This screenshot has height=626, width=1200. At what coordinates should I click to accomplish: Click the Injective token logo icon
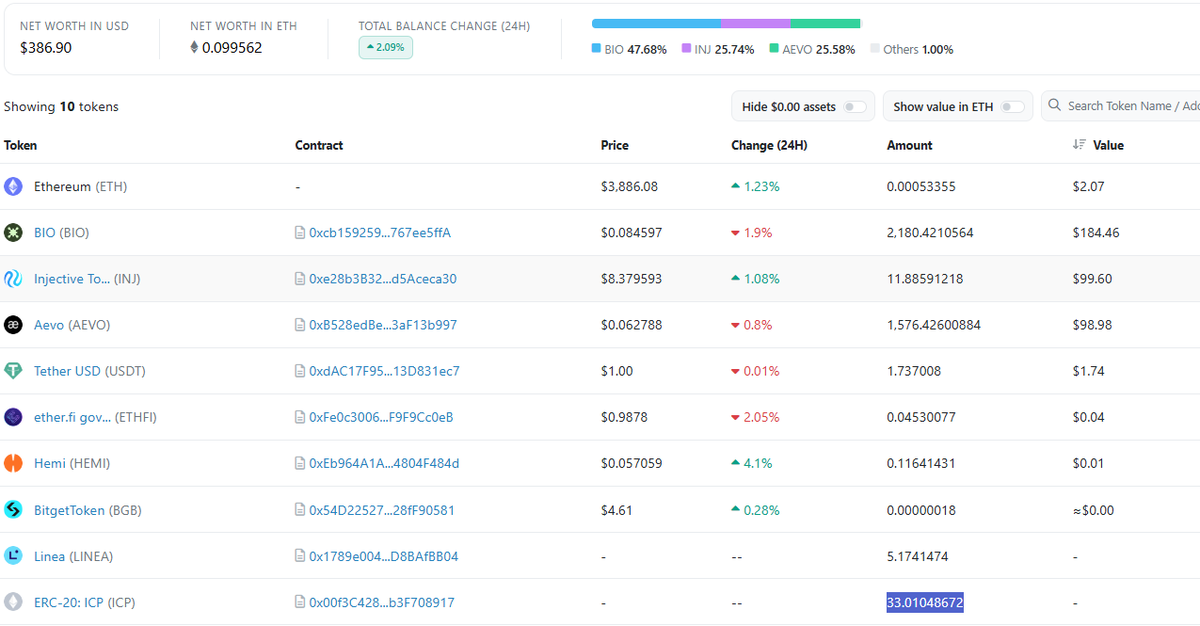click(x=13, y=279)
